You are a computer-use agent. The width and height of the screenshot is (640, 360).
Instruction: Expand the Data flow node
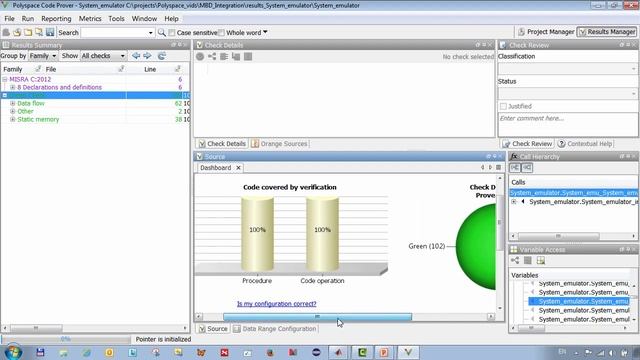point(13,103)
